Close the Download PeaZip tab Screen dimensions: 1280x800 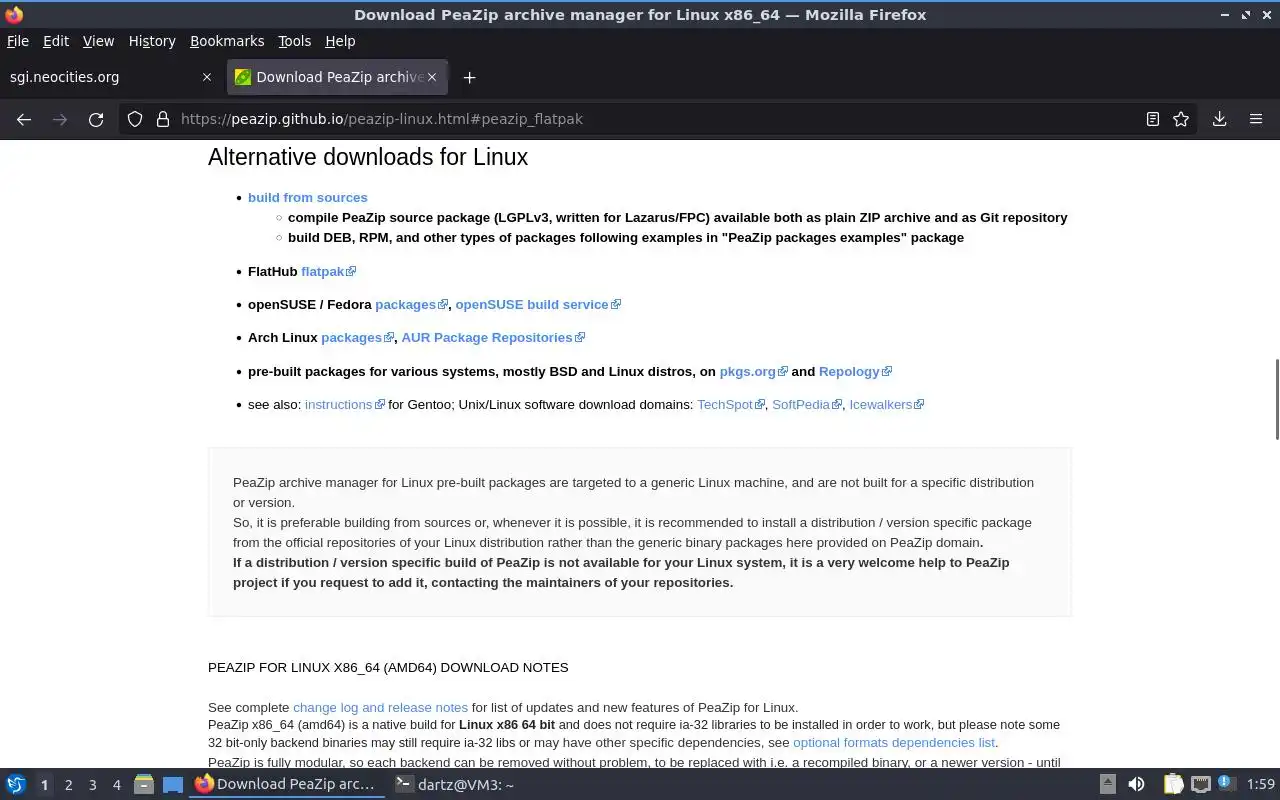point(432,77)
